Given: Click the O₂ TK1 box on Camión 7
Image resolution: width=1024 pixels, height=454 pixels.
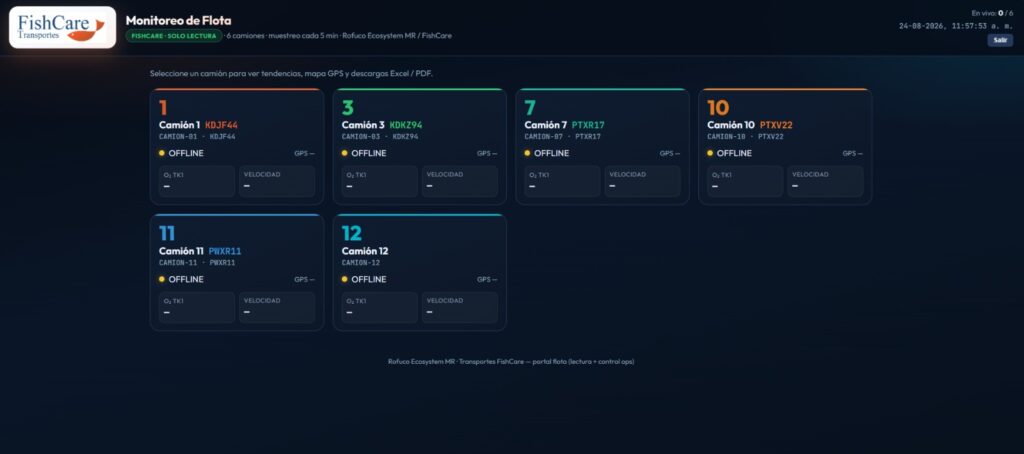Looking at the screenshot, I should [562, 181].
